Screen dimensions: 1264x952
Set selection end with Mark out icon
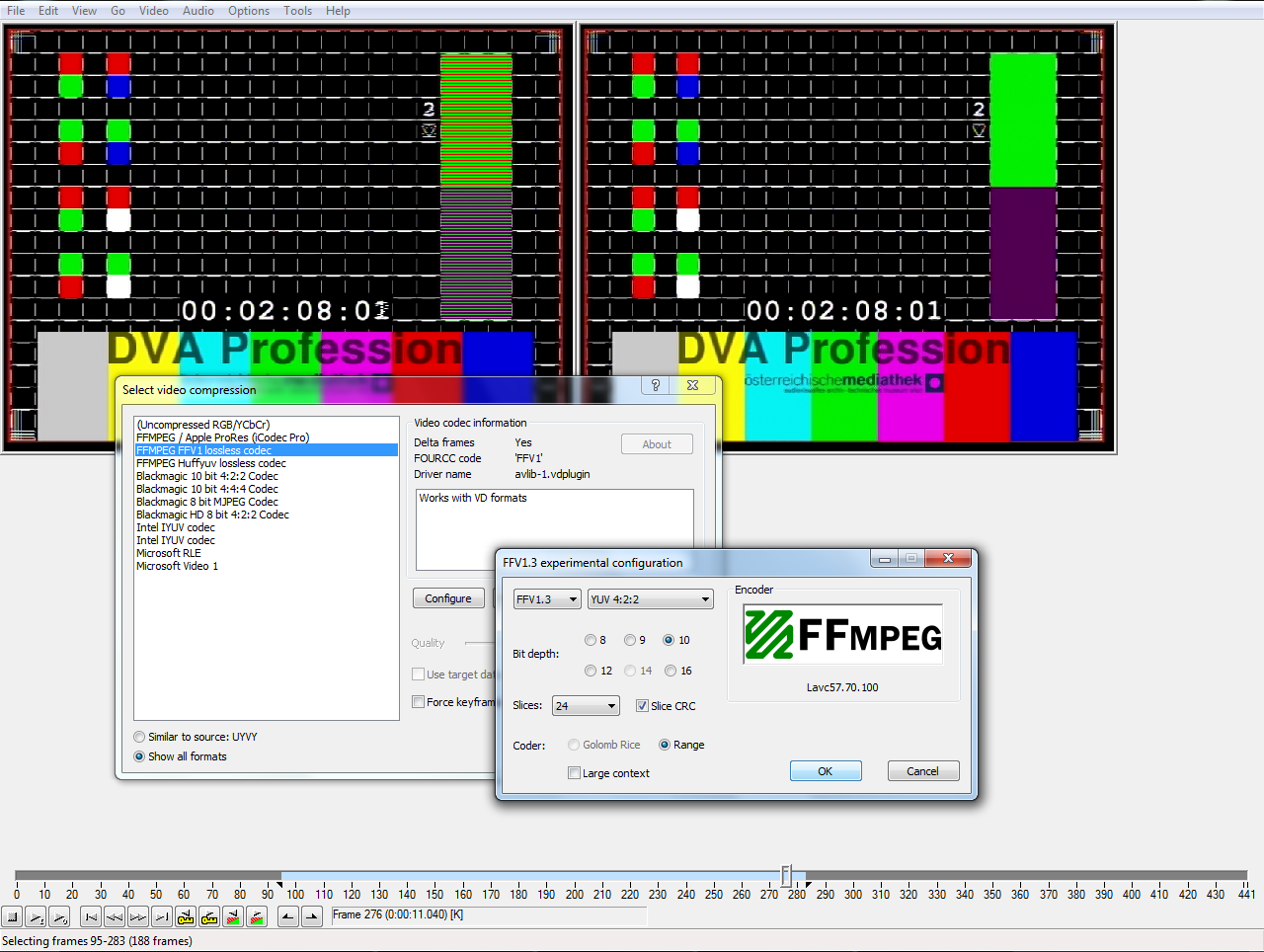[312, 917]
